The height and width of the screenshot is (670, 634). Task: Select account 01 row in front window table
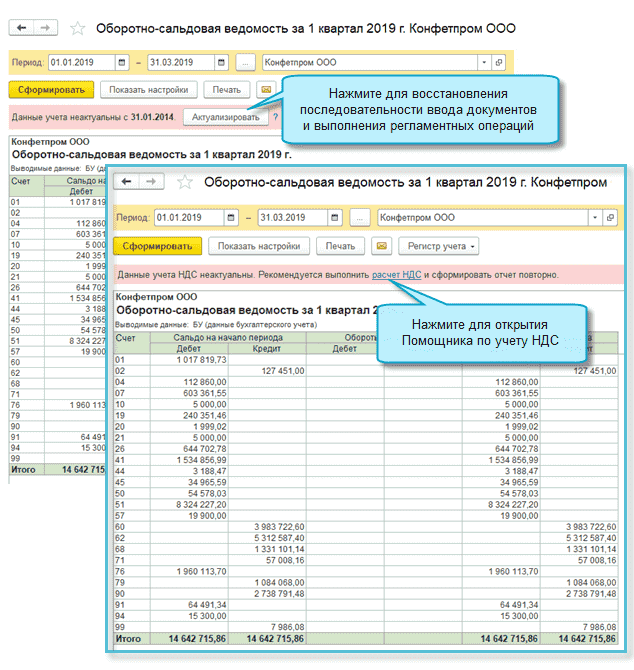click(366, 360)
